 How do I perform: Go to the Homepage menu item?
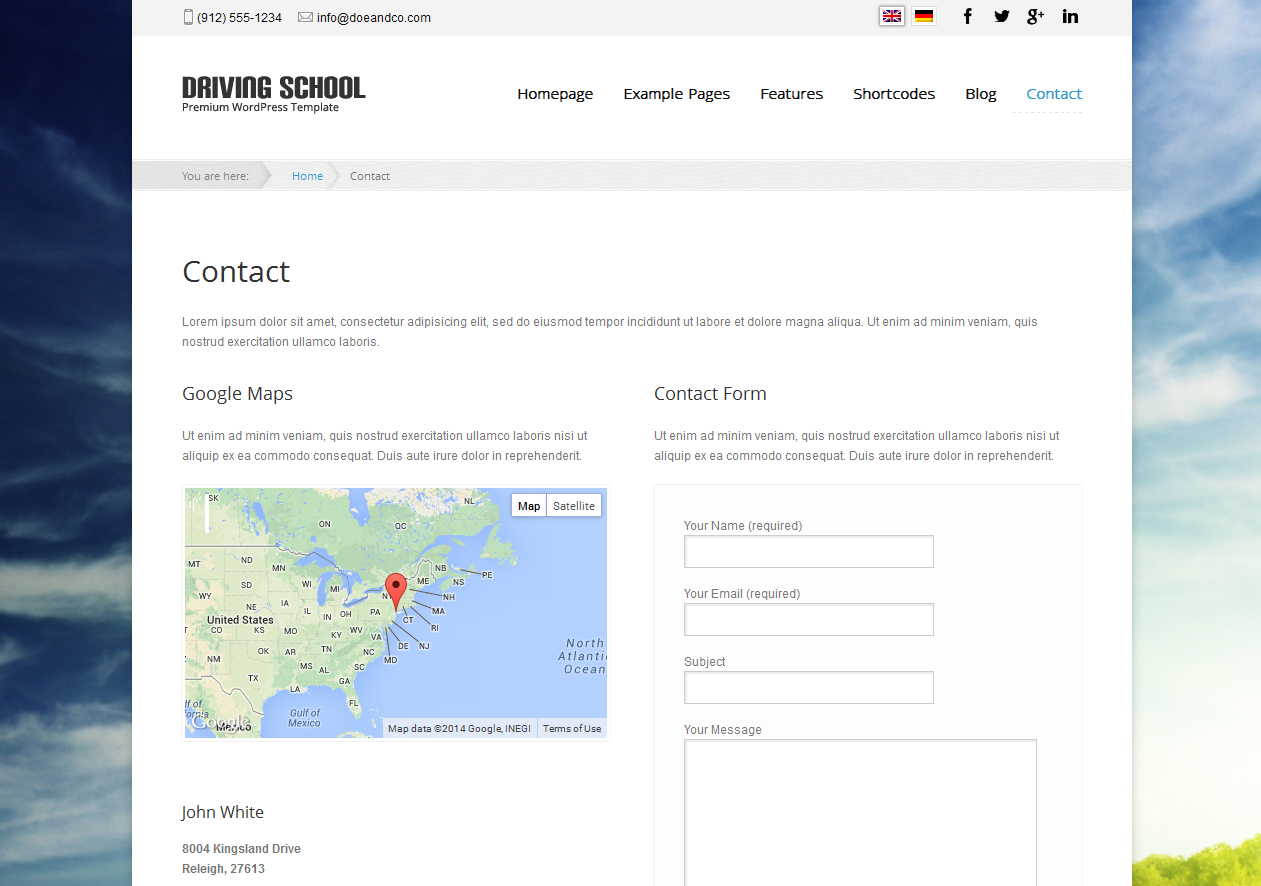[555, 93]
